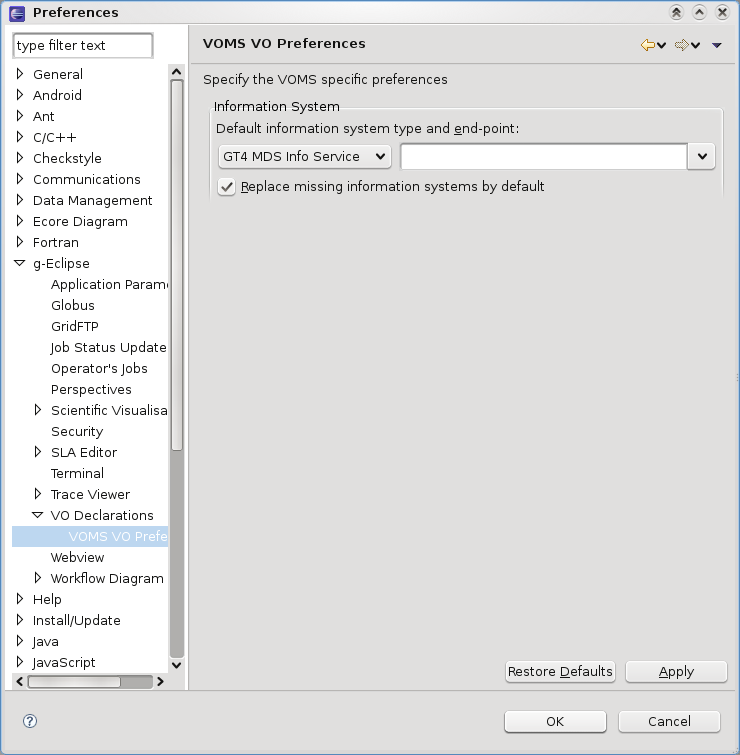Select the Perspectives preference page
This screenshot has height=755, width=740.
coord(91,390)
